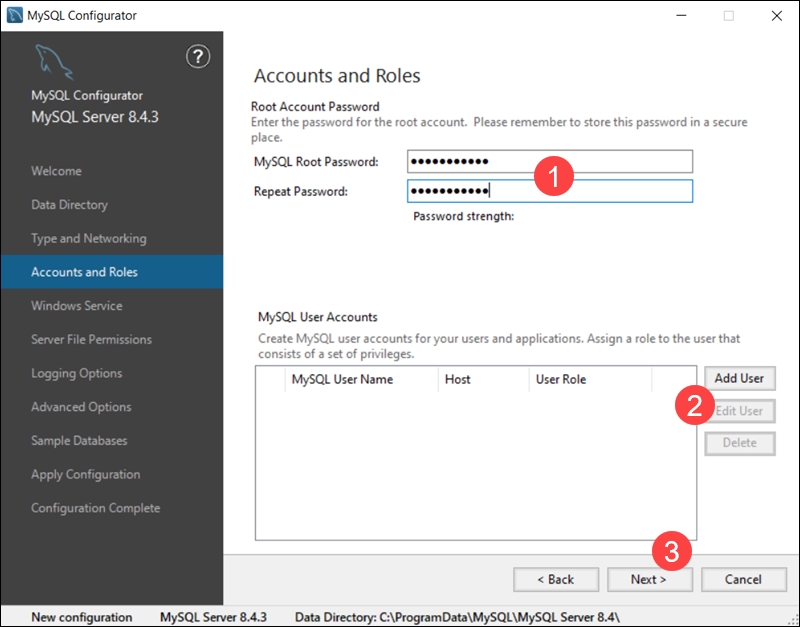Click the MySQL icon in the title bar
This screenshot has height=627, width=800.
pyautogui.click(x=12, y=15)
